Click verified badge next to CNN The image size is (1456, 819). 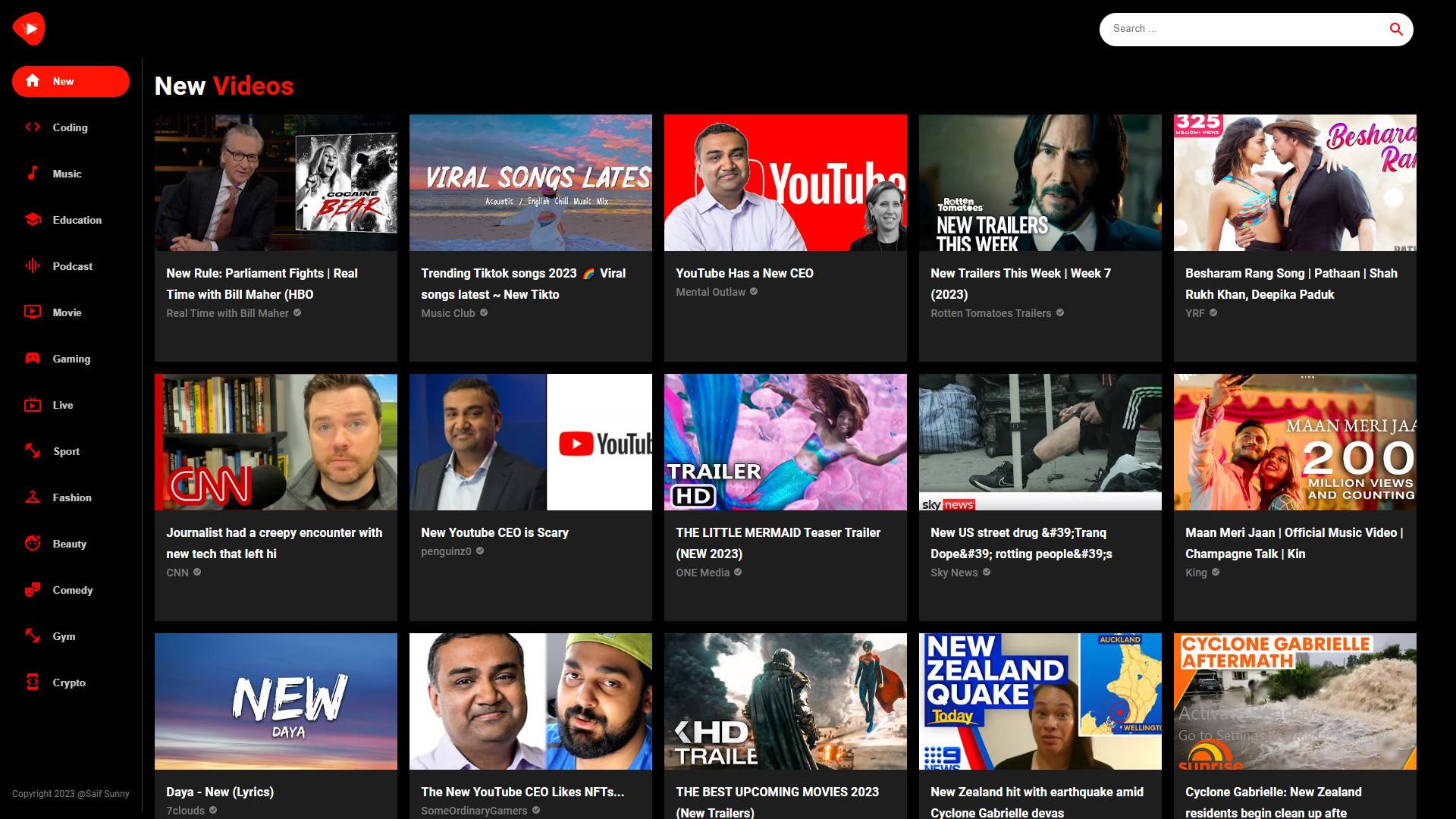pos(197,572)
